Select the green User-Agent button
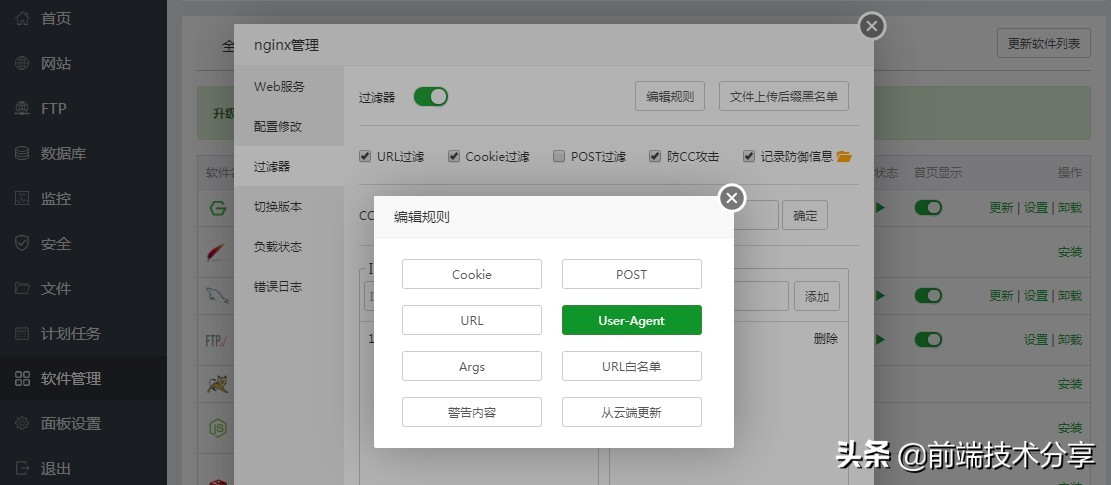Image resolution: width=1111 pixels, height=485 pixels. click(632, 320)
